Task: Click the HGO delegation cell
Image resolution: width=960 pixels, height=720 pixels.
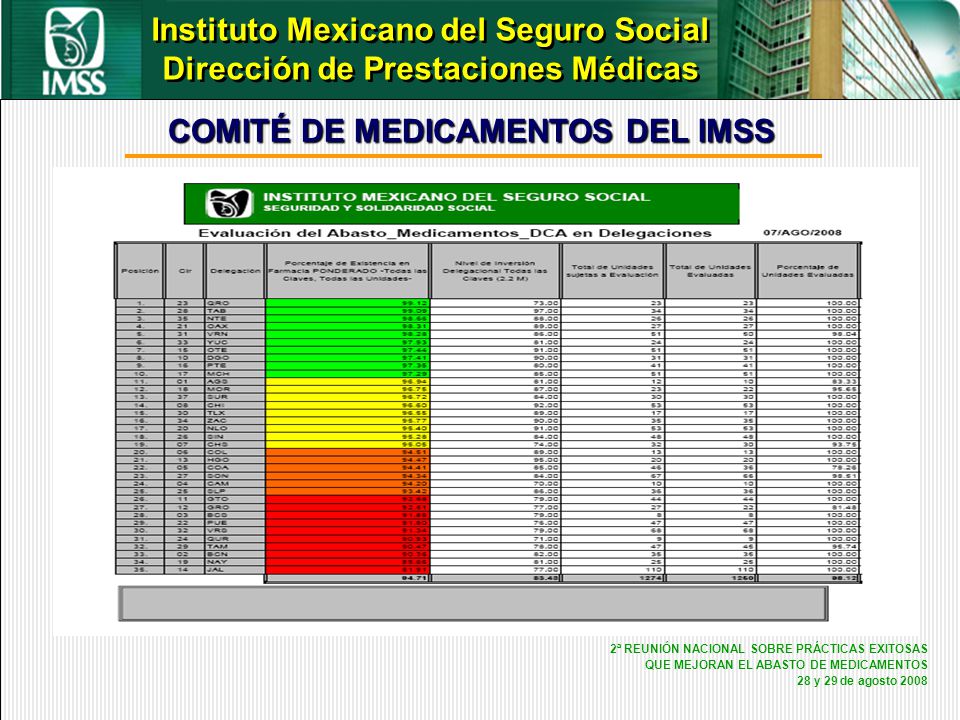Action: [235, 460]
